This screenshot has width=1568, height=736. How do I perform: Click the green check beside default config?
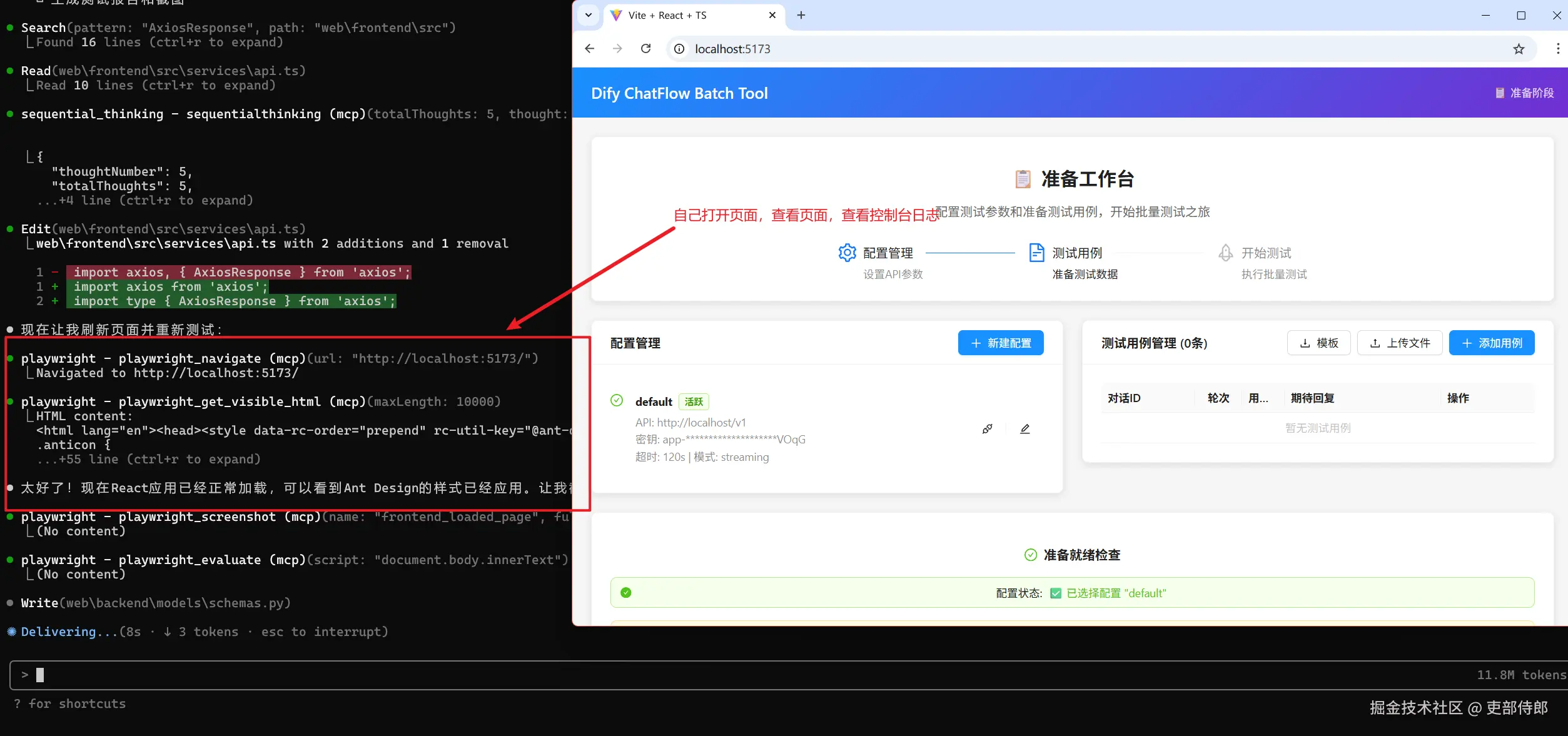(617, 401)
